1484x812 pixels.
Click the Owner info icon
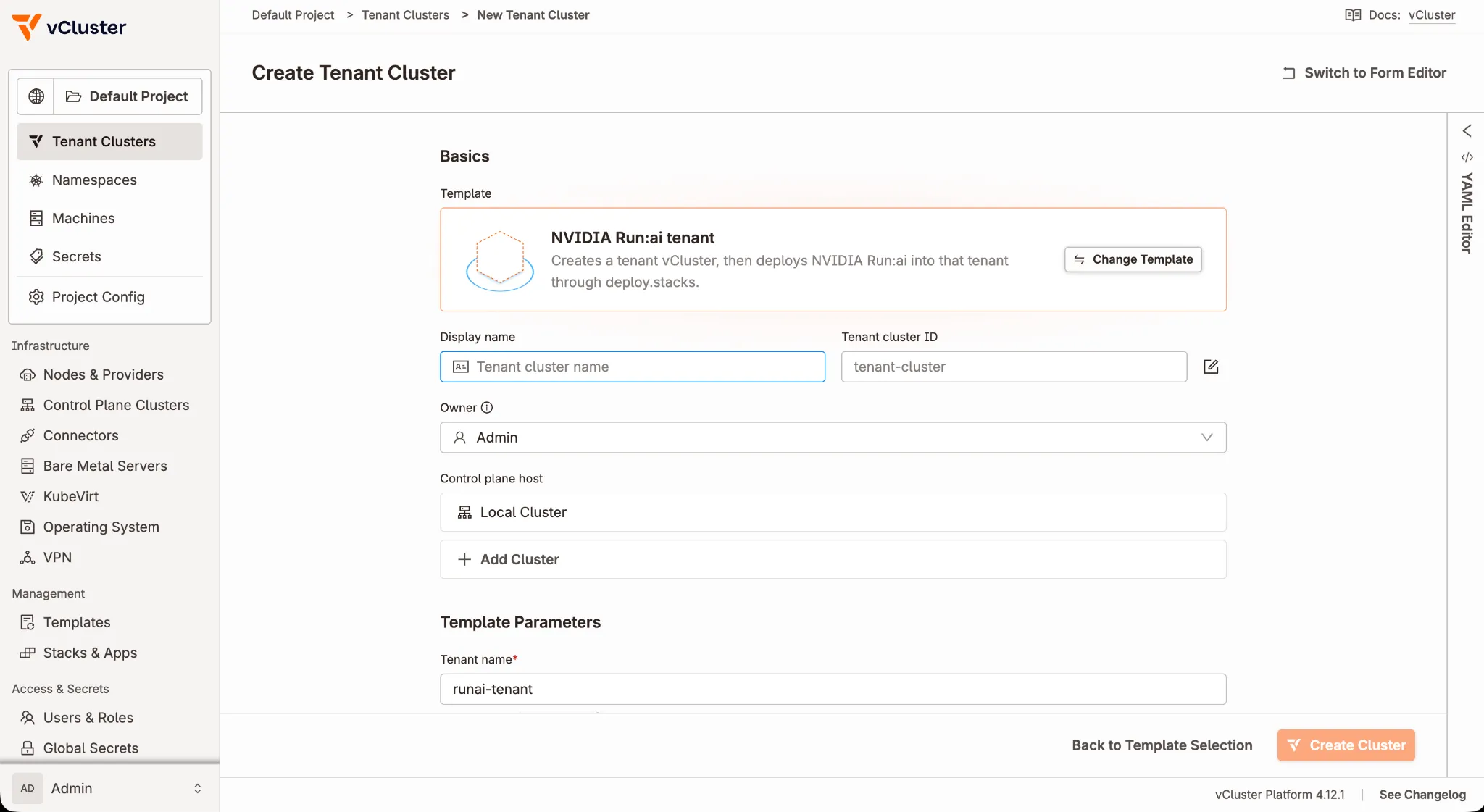(x=487, y=408)
